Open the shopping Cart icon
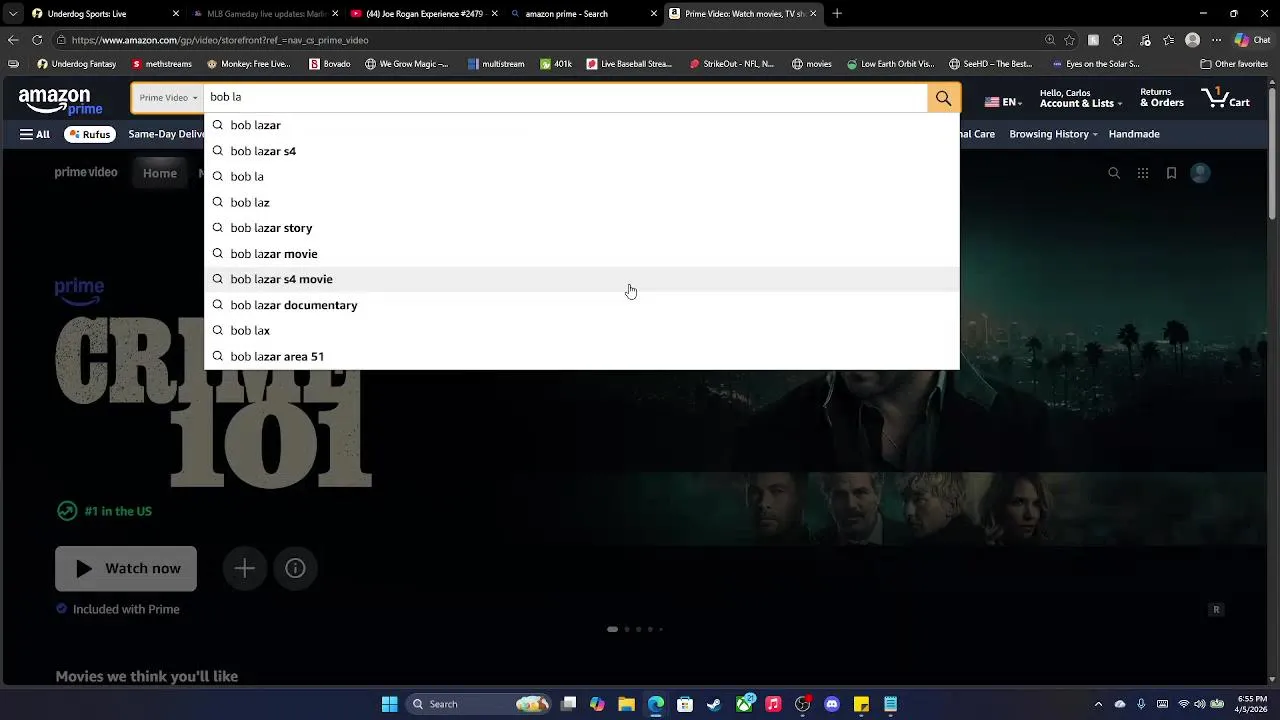 click(x=1226, y=98)
